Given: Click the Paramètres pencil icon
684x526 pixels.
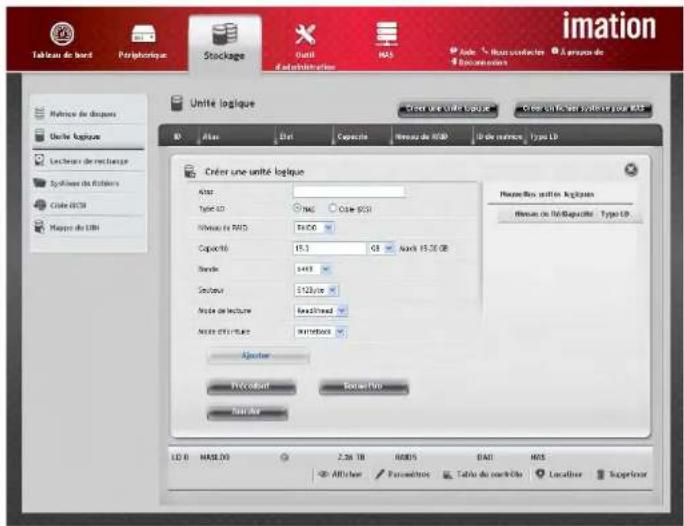Looking at the screenshot, I should [380, 474].
